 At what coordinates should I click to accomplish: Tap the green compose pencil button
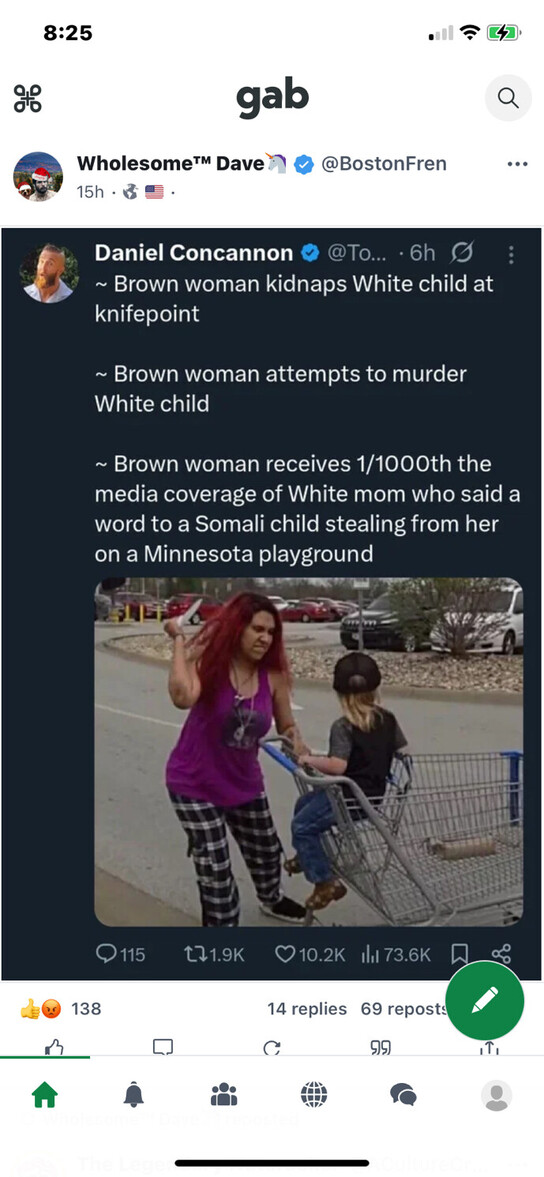click(x=485, y=1000)
